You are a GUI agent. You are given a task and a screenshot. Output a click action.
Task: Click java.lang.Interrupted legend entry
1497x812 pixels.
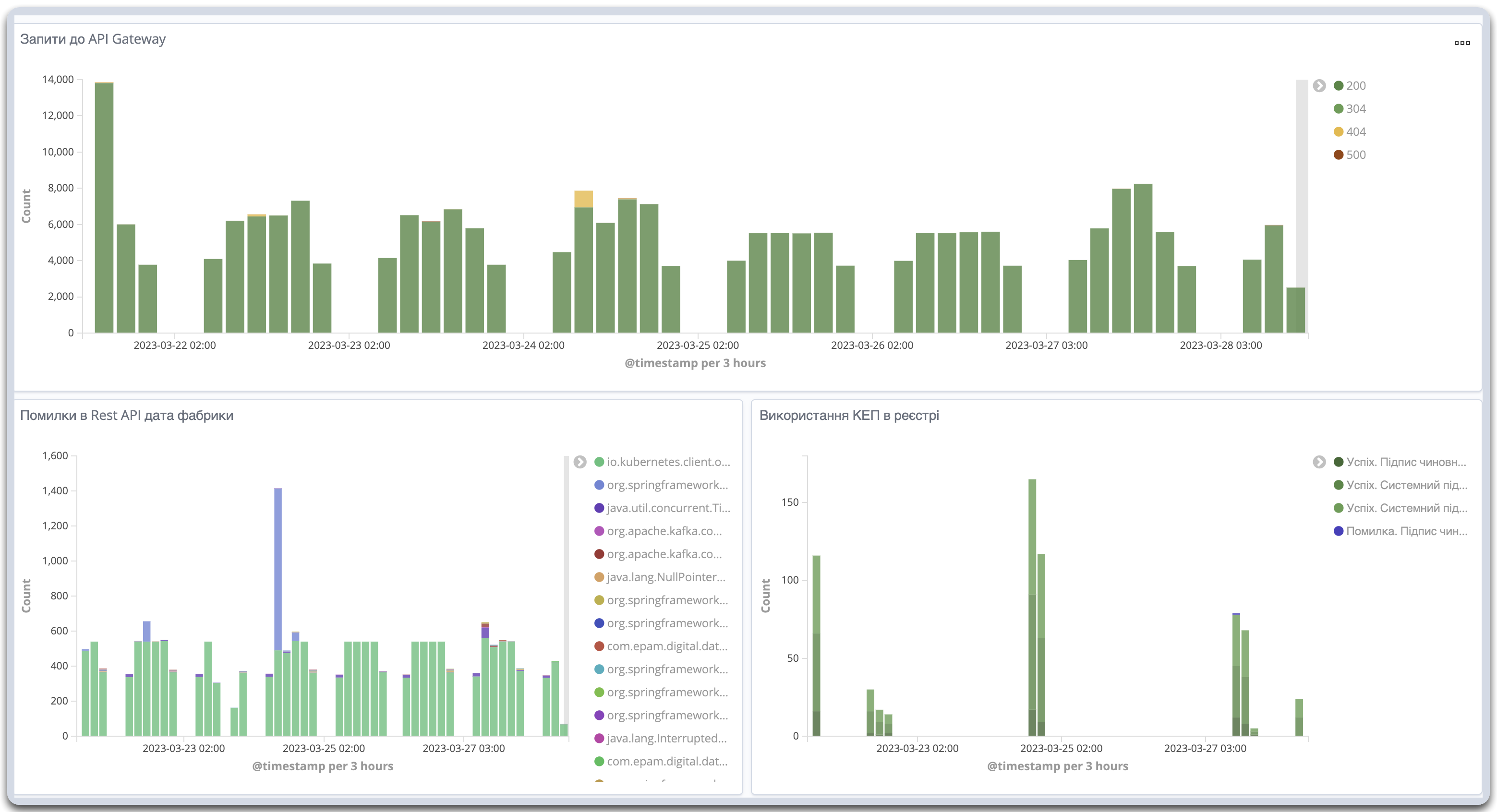click(x=666, y=739)
